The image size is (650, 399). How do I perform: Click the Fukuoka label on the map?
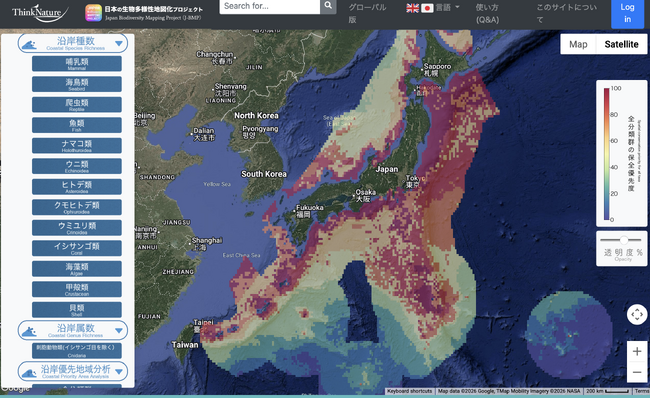(x=309, y=211)
